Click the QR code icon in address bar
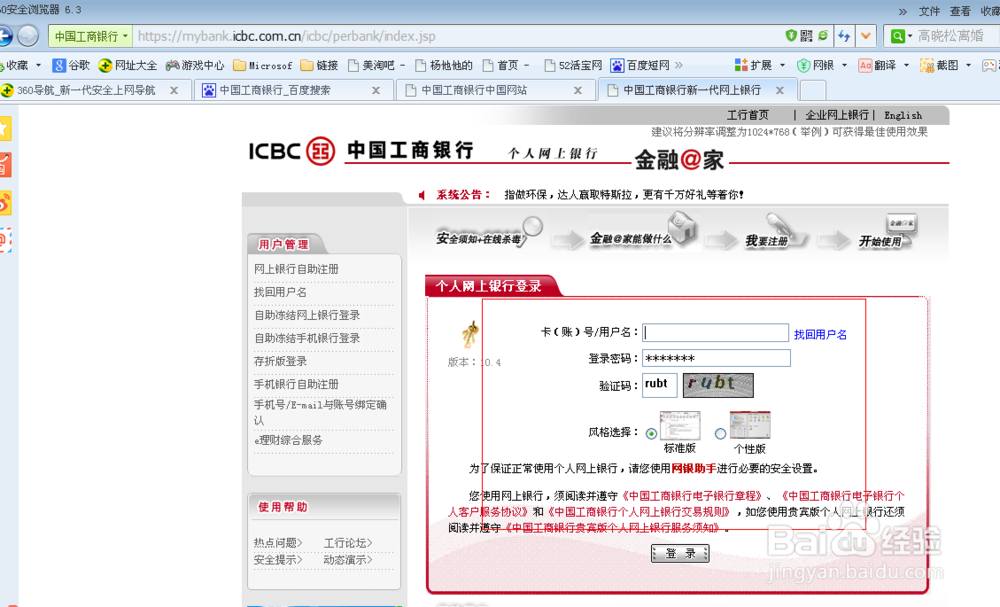Screen dimensions: 1000x607 pyautogui.click(x=806, y=34)
